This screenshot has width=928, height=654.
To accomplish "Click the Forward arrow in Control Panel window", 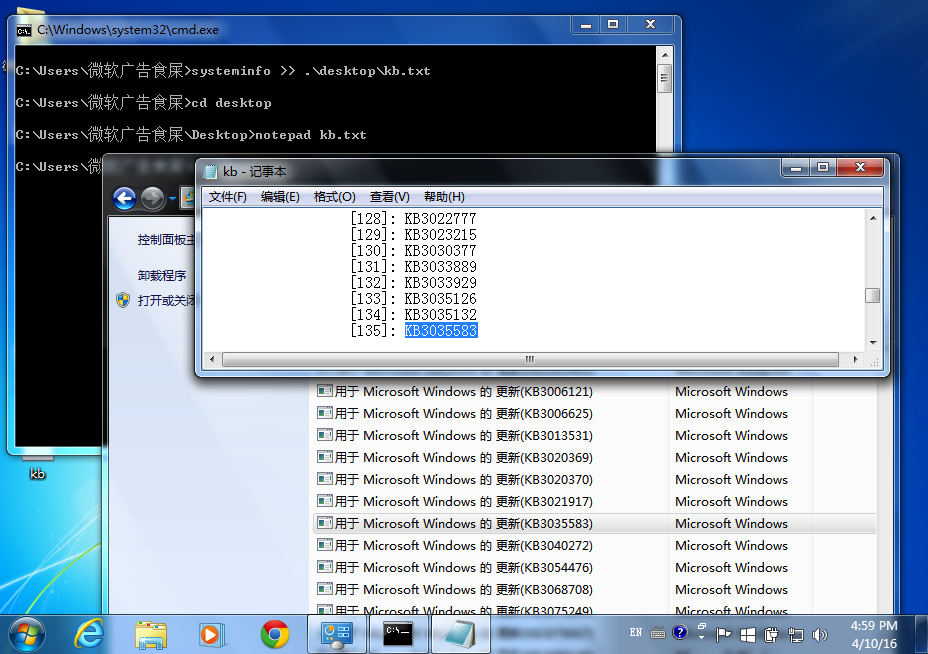I will tap(152, 199).
